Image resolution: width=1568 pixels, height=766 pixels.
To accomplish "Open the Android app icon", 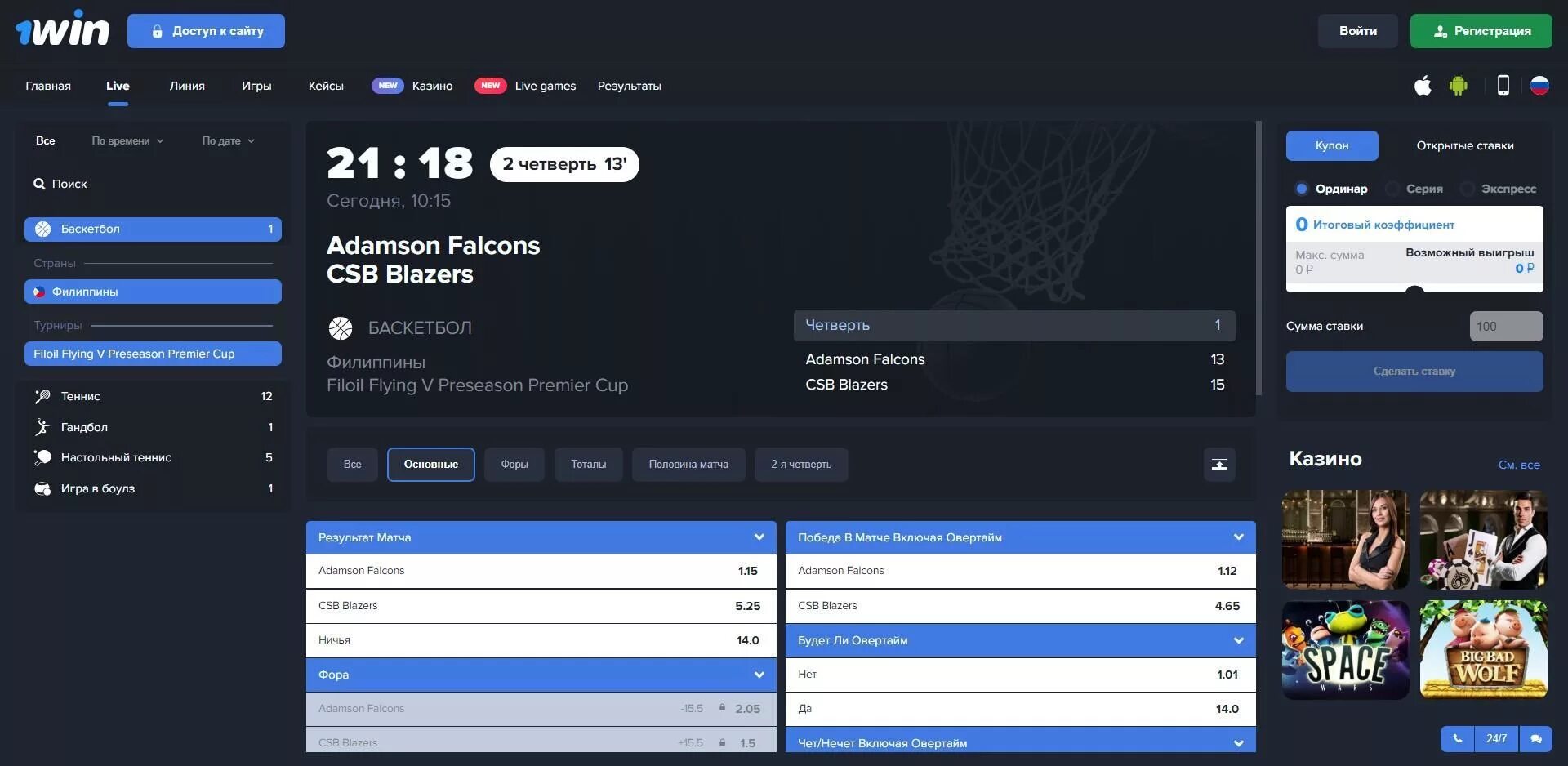I will tap(1458, 86).
